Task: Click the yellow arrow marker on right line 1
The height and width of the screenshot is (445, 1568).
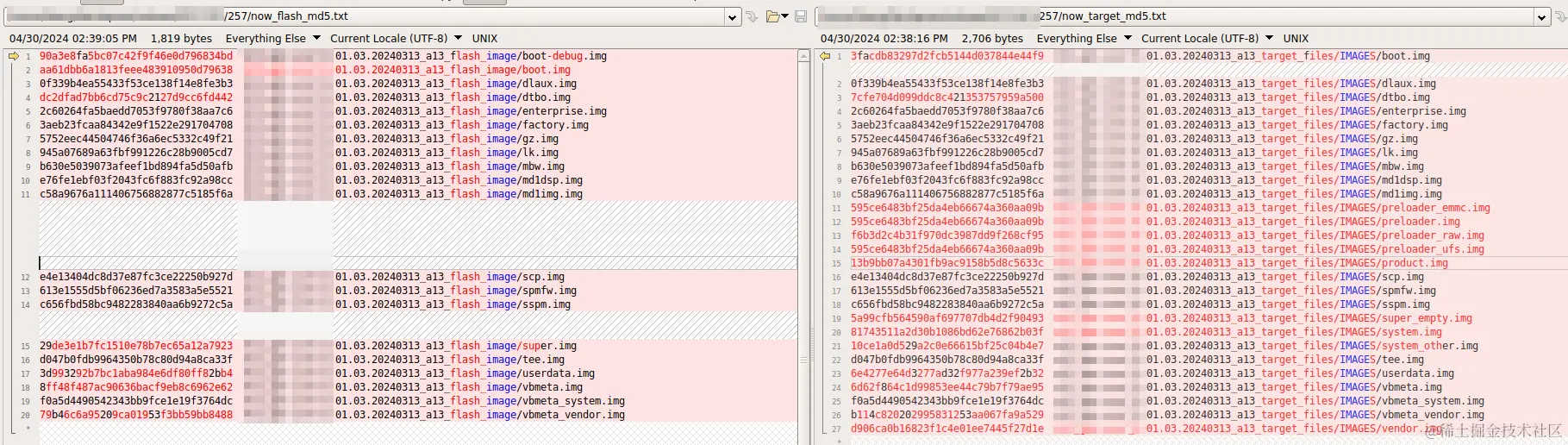Action: [825, 56]
